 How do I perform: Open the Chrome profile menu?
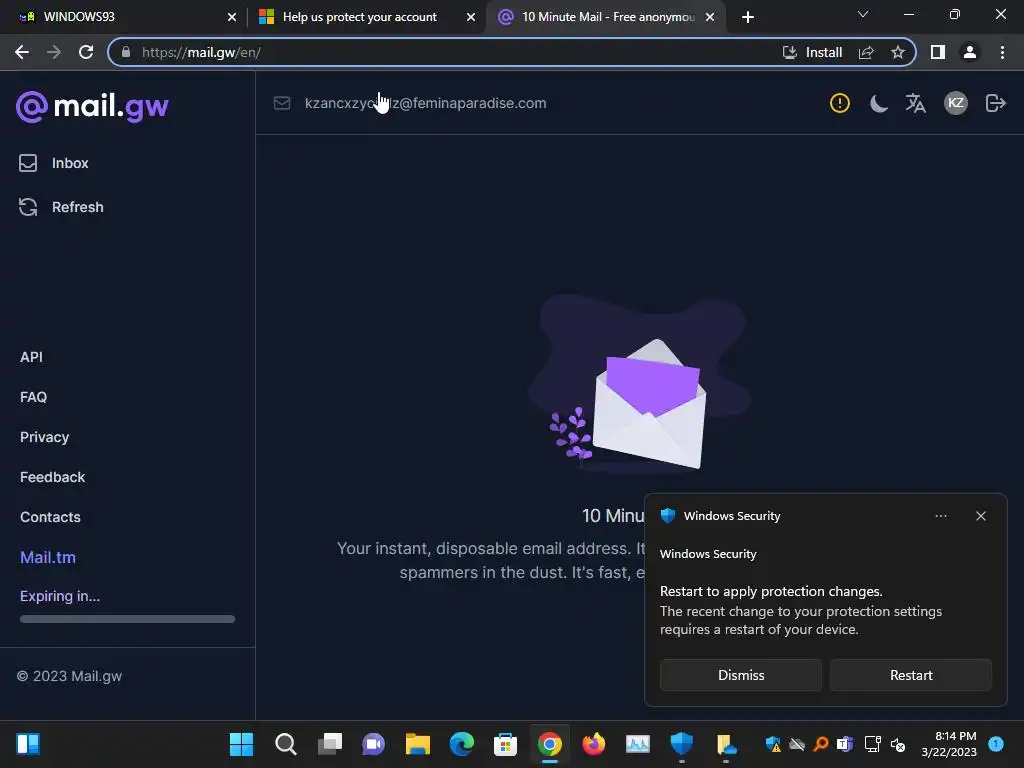[x=970, y=52]
